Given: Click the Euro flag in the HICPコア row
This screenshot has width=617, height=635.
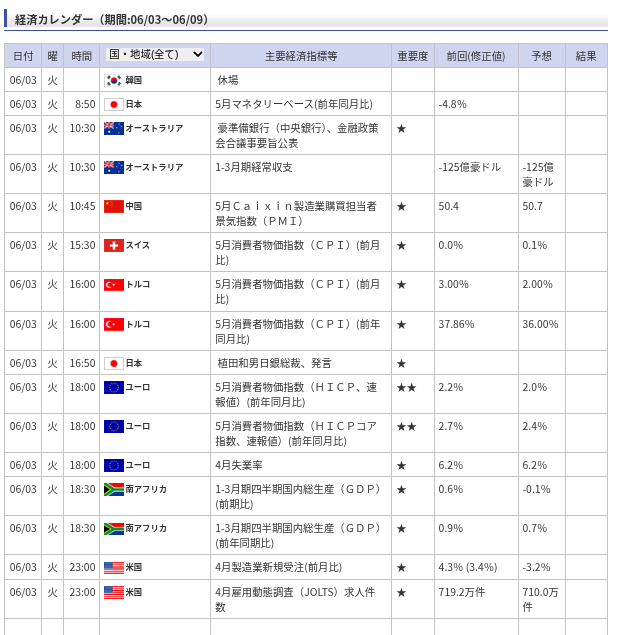Looking at the screenshot, I should [x=114, y=426].
